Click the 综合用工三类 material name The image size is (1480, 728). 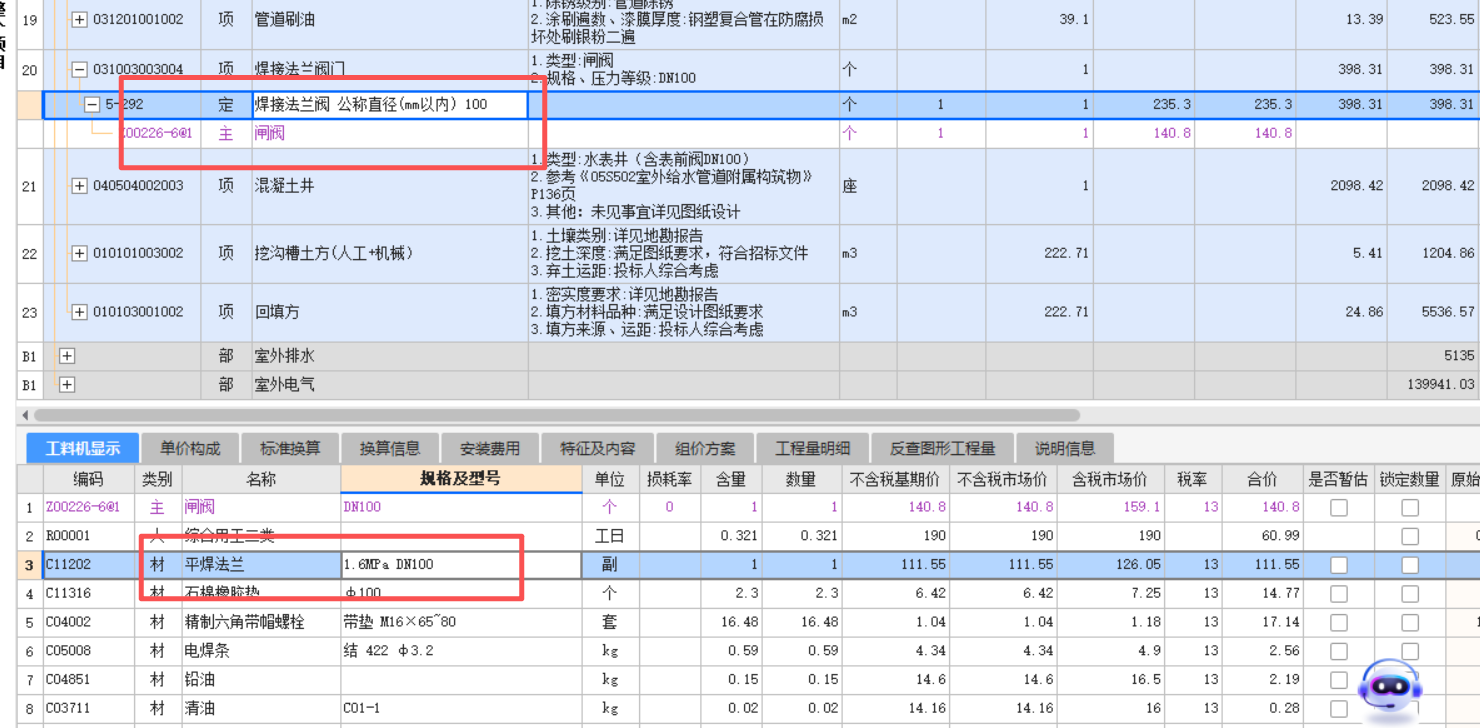click(230, 536)
